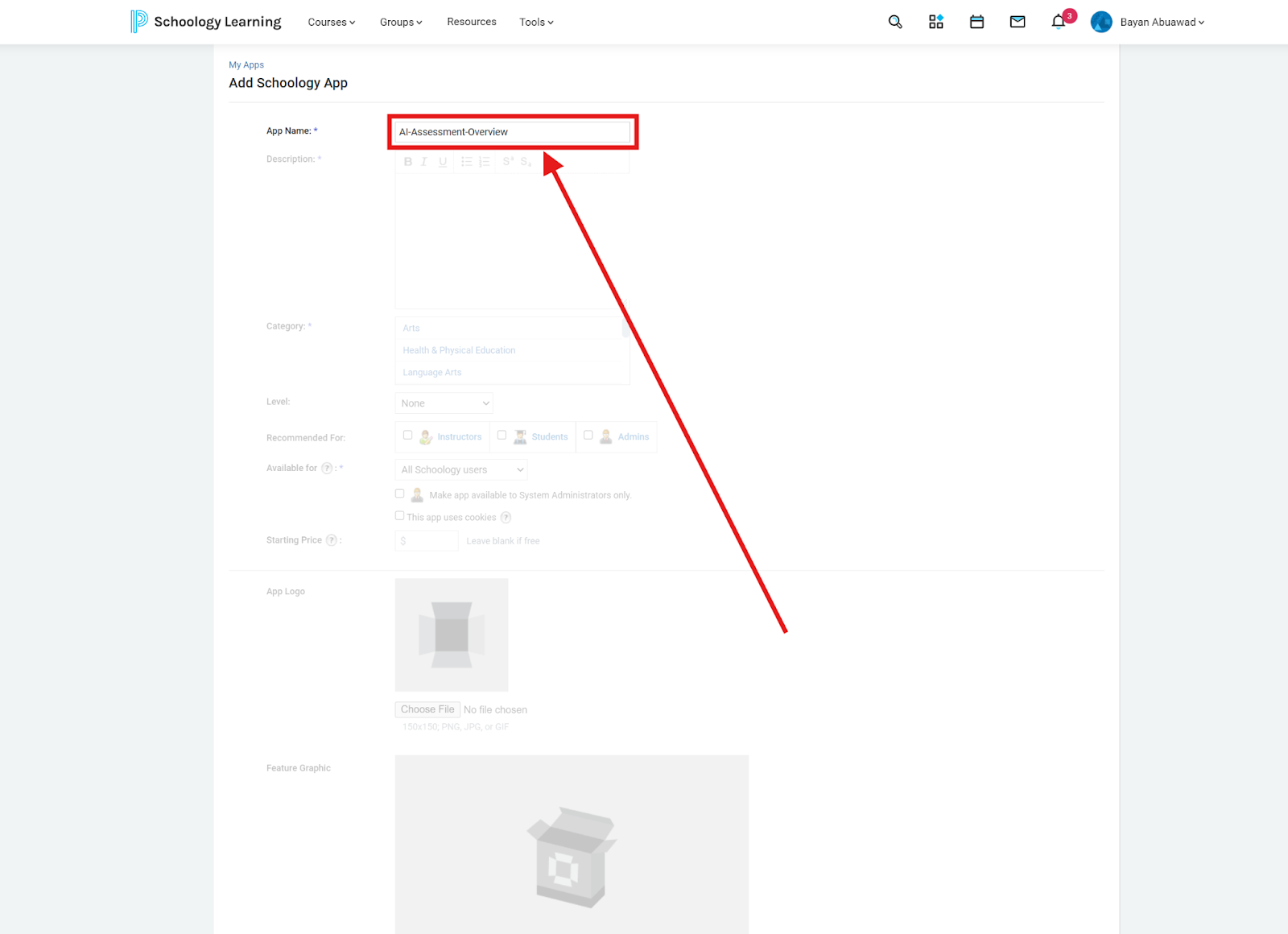Open the calendar icon in header
This screenshot has width=1288, height=934.
coord(976,22)
